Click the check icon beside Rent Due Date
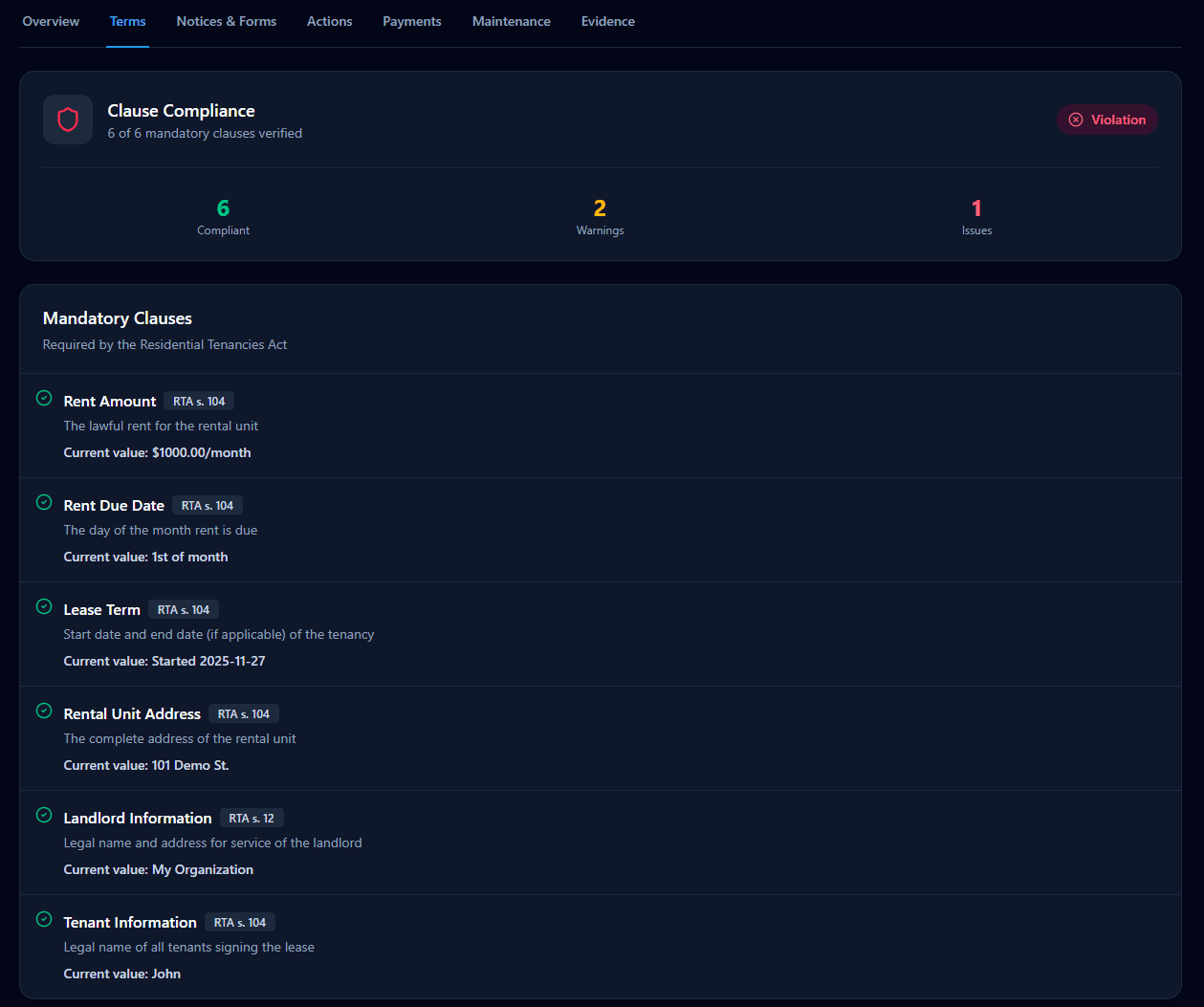This screenshot has height=1007, width=1204. click(44, 502)
